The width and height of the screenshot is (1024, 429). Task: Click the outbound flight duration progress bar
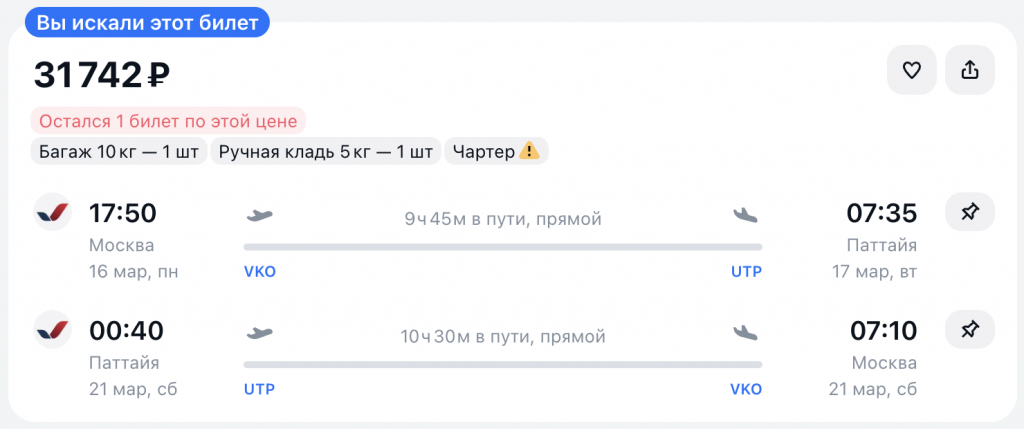point(503,246)
